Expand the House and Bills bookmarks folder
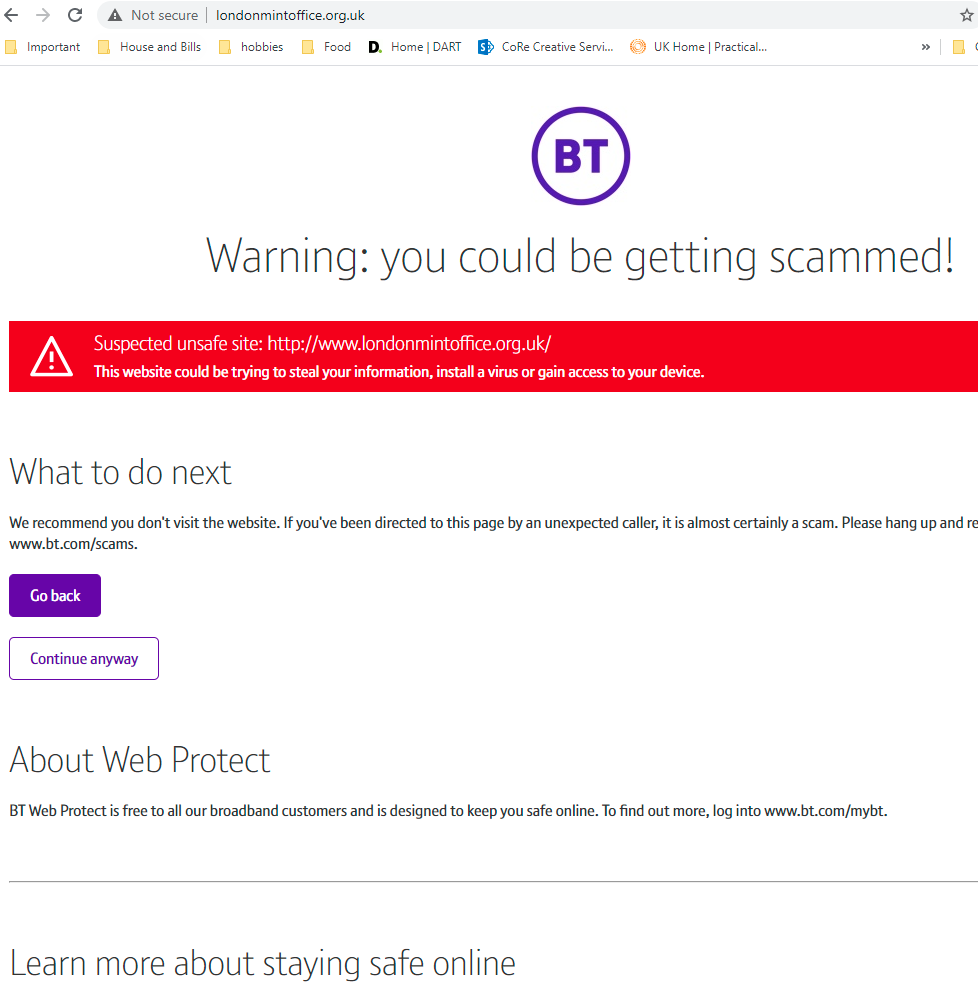The width and height of the screenshot is (978, 989). (149, 47)
